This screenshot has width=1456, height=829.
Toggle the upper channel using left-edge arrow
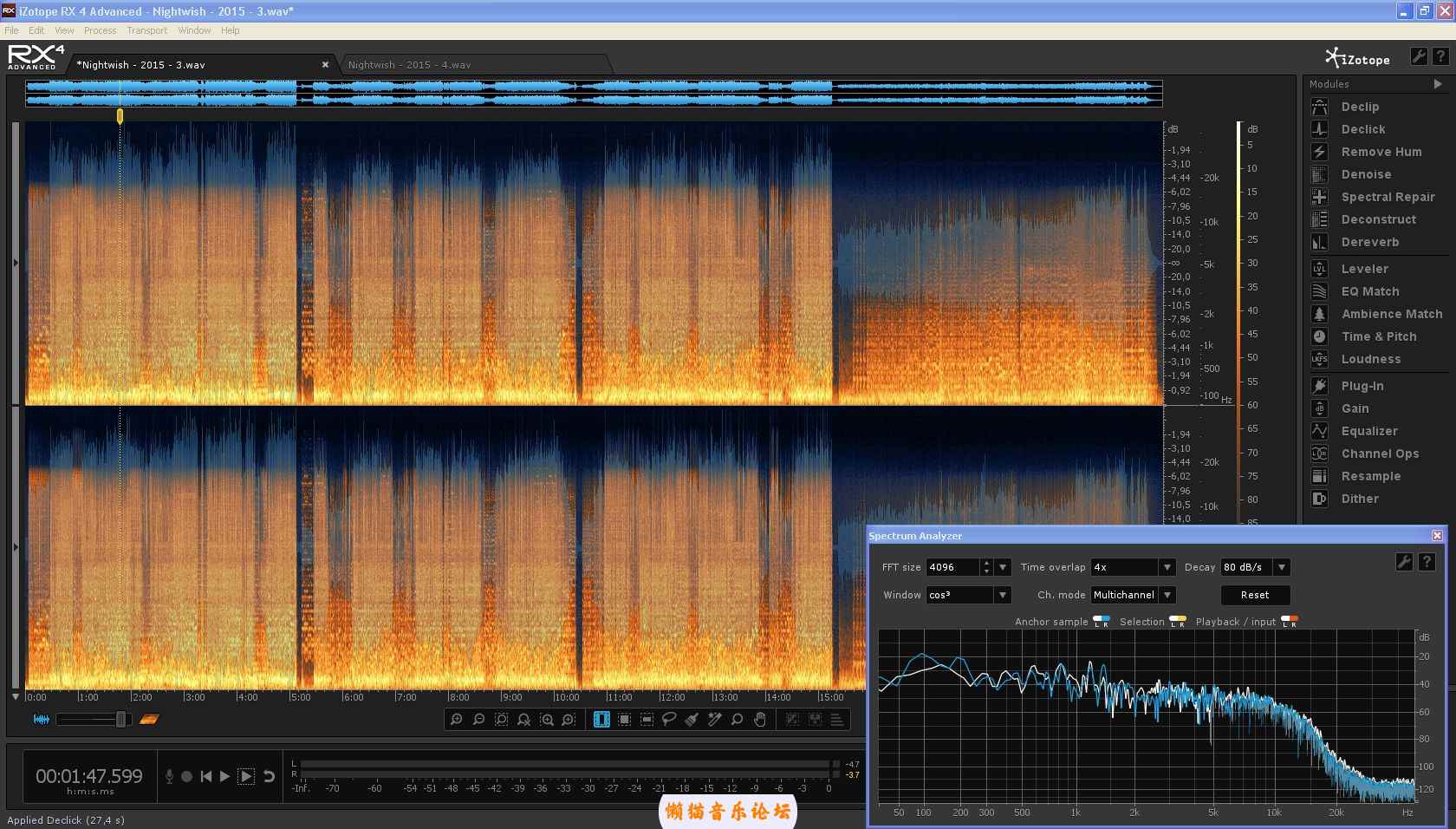click(16, 263)
